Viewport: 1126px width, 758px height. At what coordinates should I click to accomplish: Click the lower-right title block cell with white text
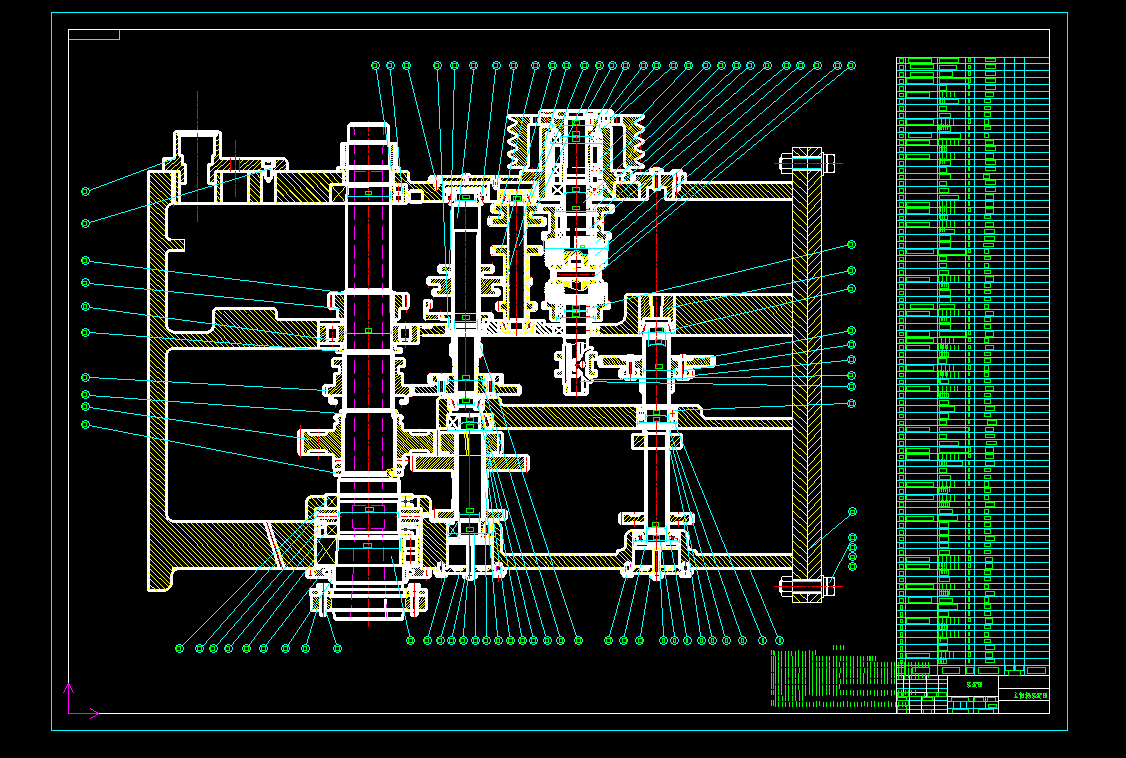(1024, 695)
